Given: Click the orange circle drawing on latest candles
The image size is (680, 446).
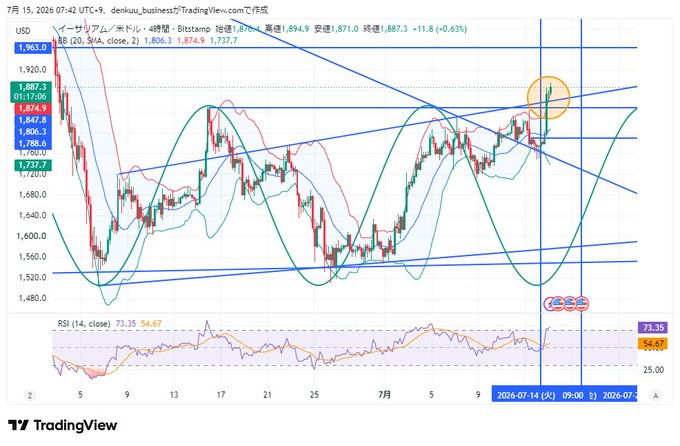Looking at the screenshot, I should tap(548, 98).
